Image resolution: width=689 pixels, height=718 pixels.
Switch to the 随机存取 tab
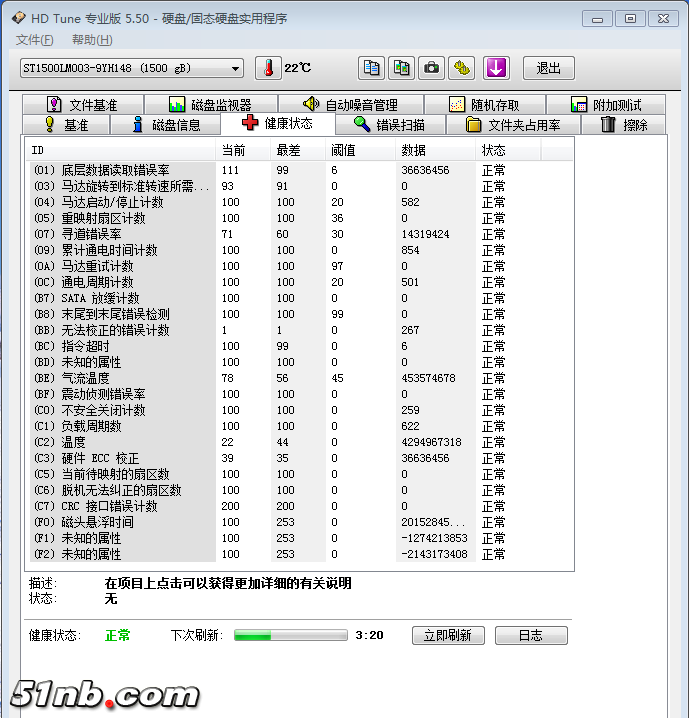click(485, 104)
